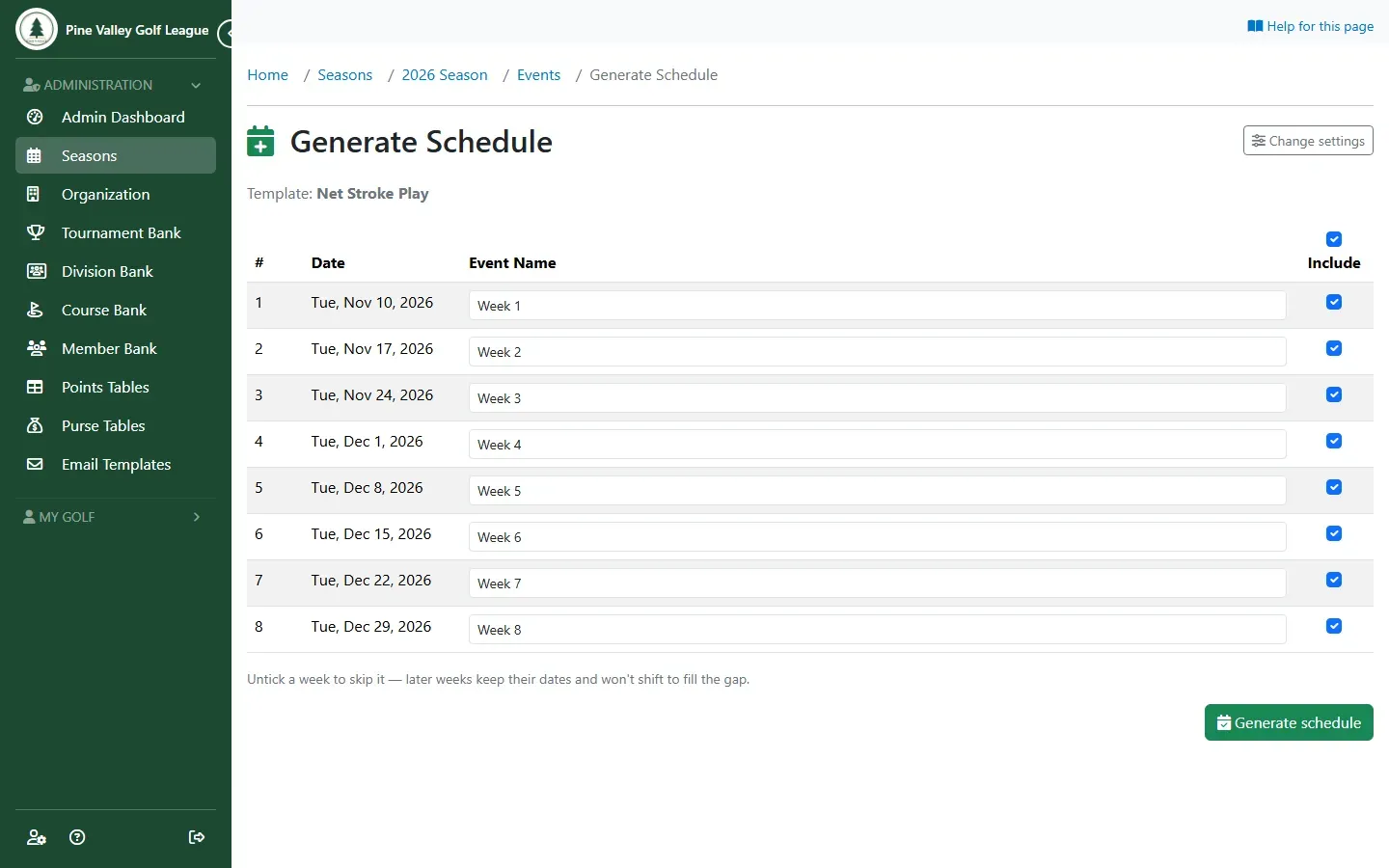
Task: Collapse the sidebar using arrow icon
Action: click(227, 34)
